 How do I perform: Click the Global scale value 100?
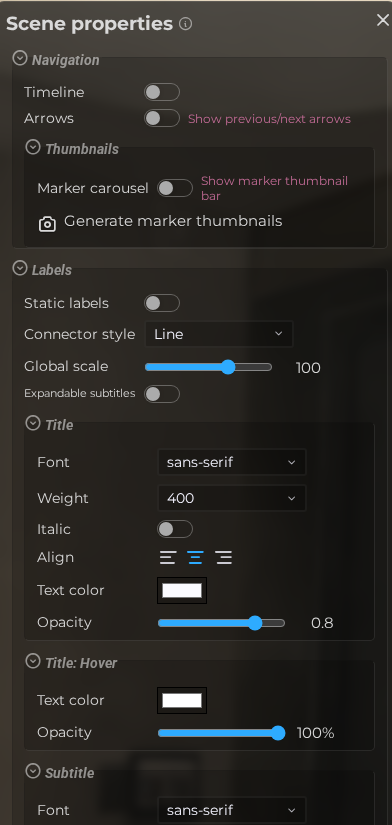pyautogui.click(x=308, y=368)
